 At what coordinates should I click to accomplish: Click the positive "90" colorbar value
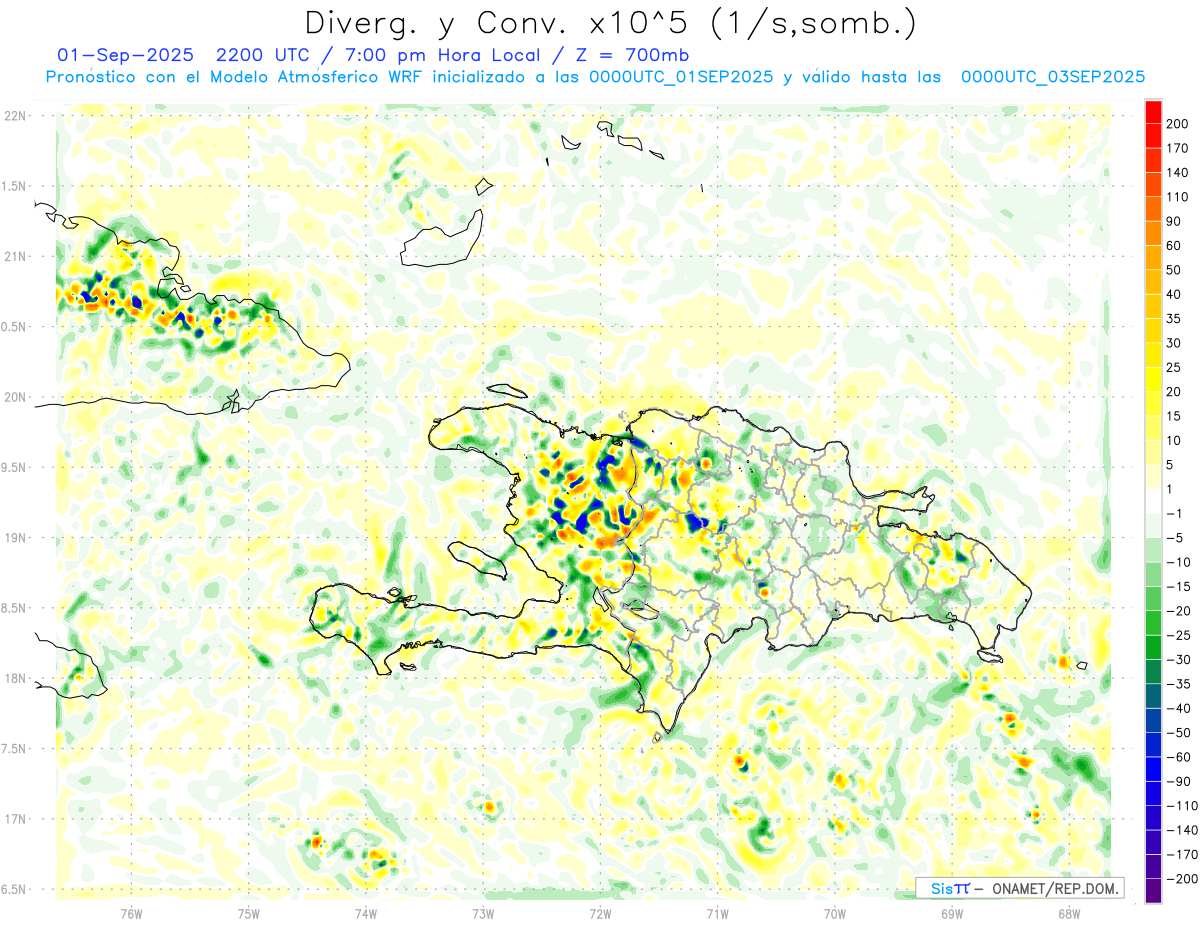click(1174, 221)
